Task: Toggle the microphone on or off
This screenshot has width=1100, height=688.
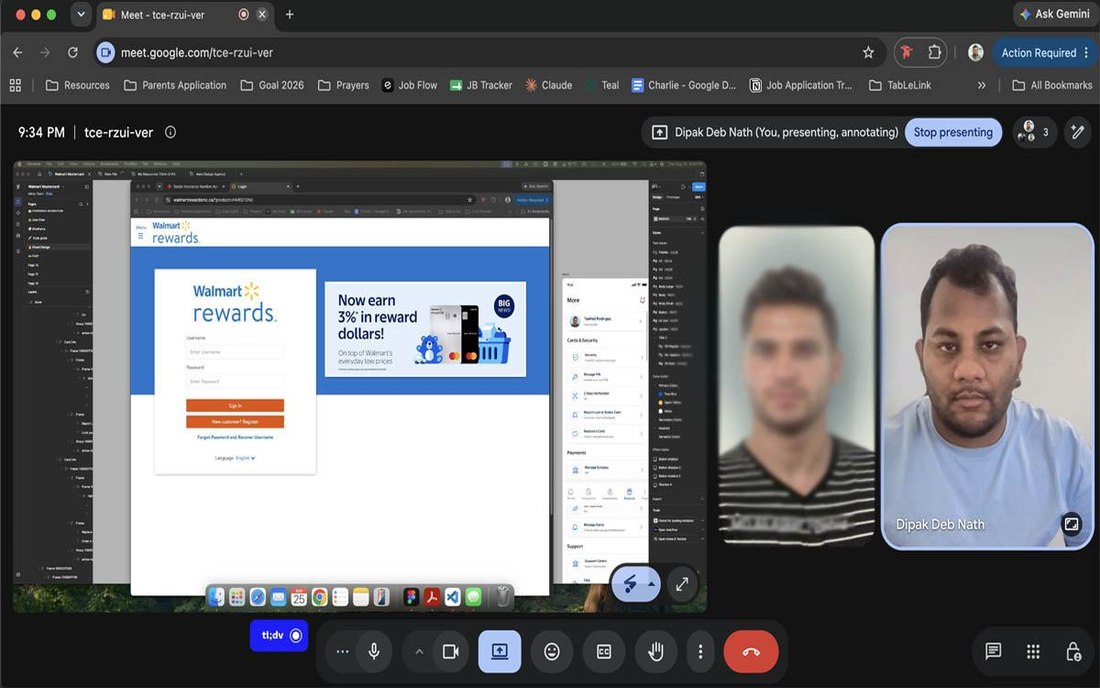Action: [x=374, y=652]
